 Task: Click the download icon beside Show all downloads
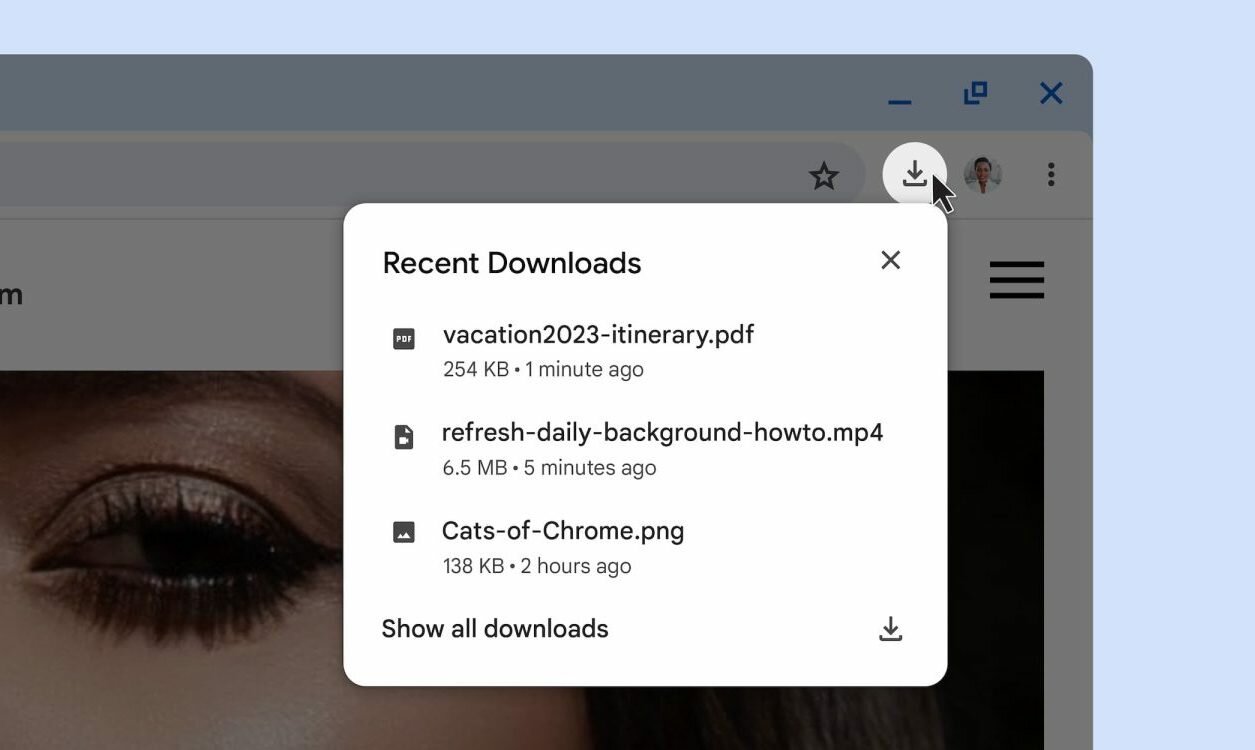click(x=890, y=629)
